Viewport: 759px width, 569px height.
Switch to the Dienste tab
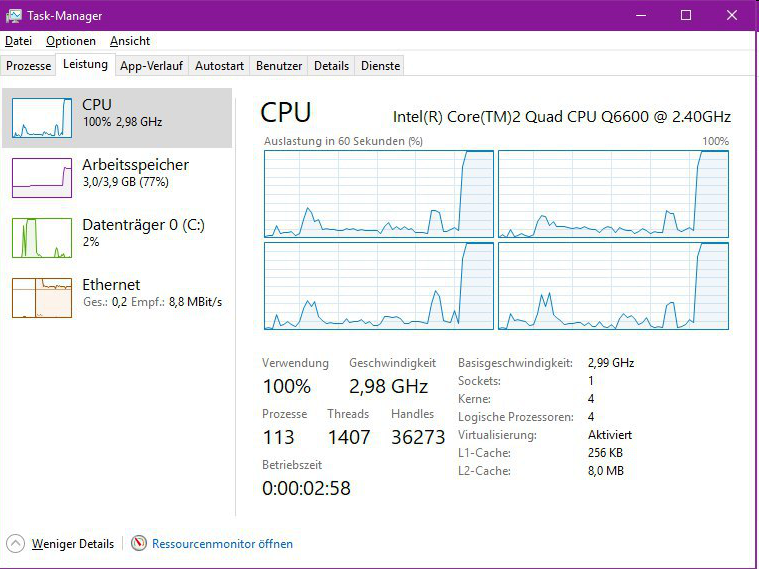click(380, 66)
